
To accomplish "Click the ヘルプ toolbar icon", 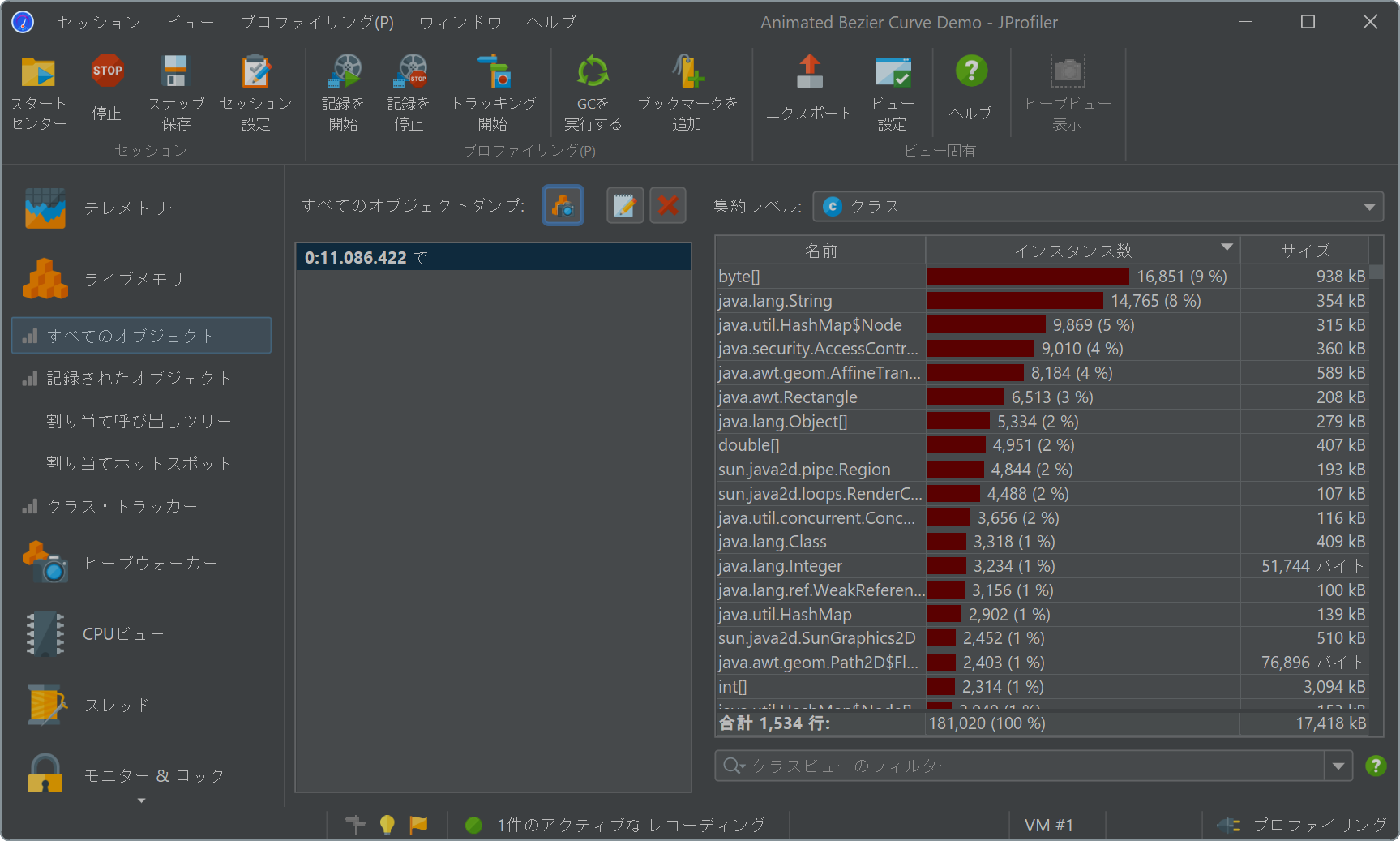I will [971, 88].
